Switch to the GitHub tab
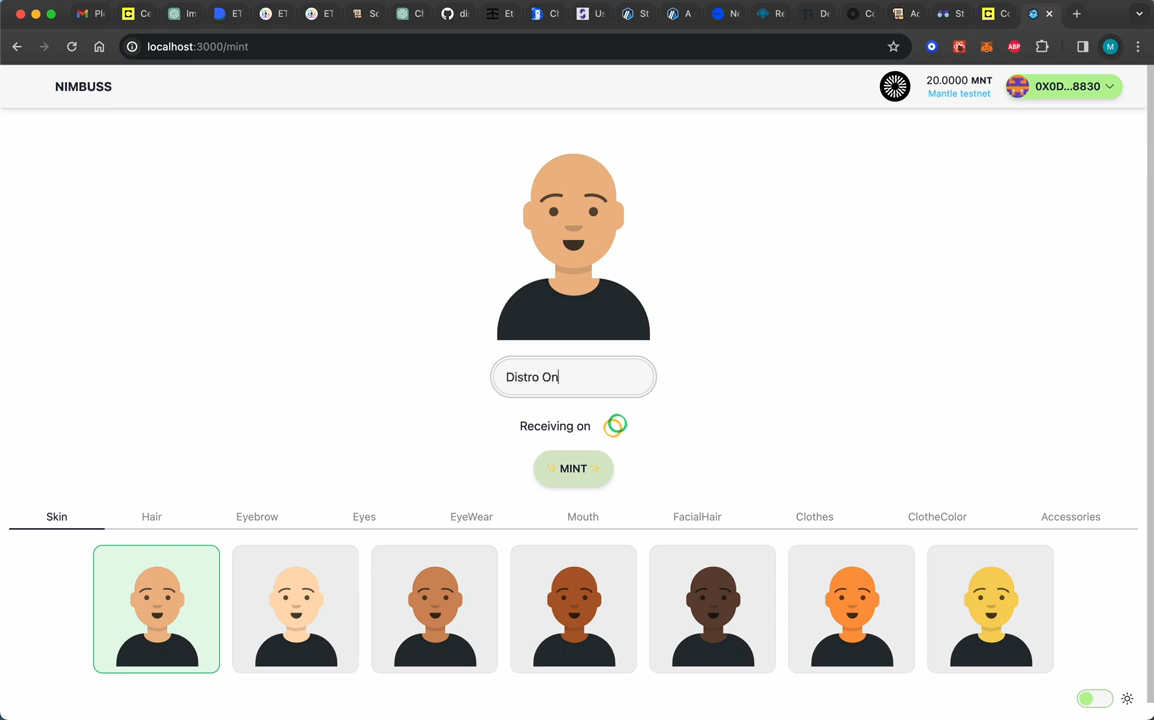 [456, 13]
